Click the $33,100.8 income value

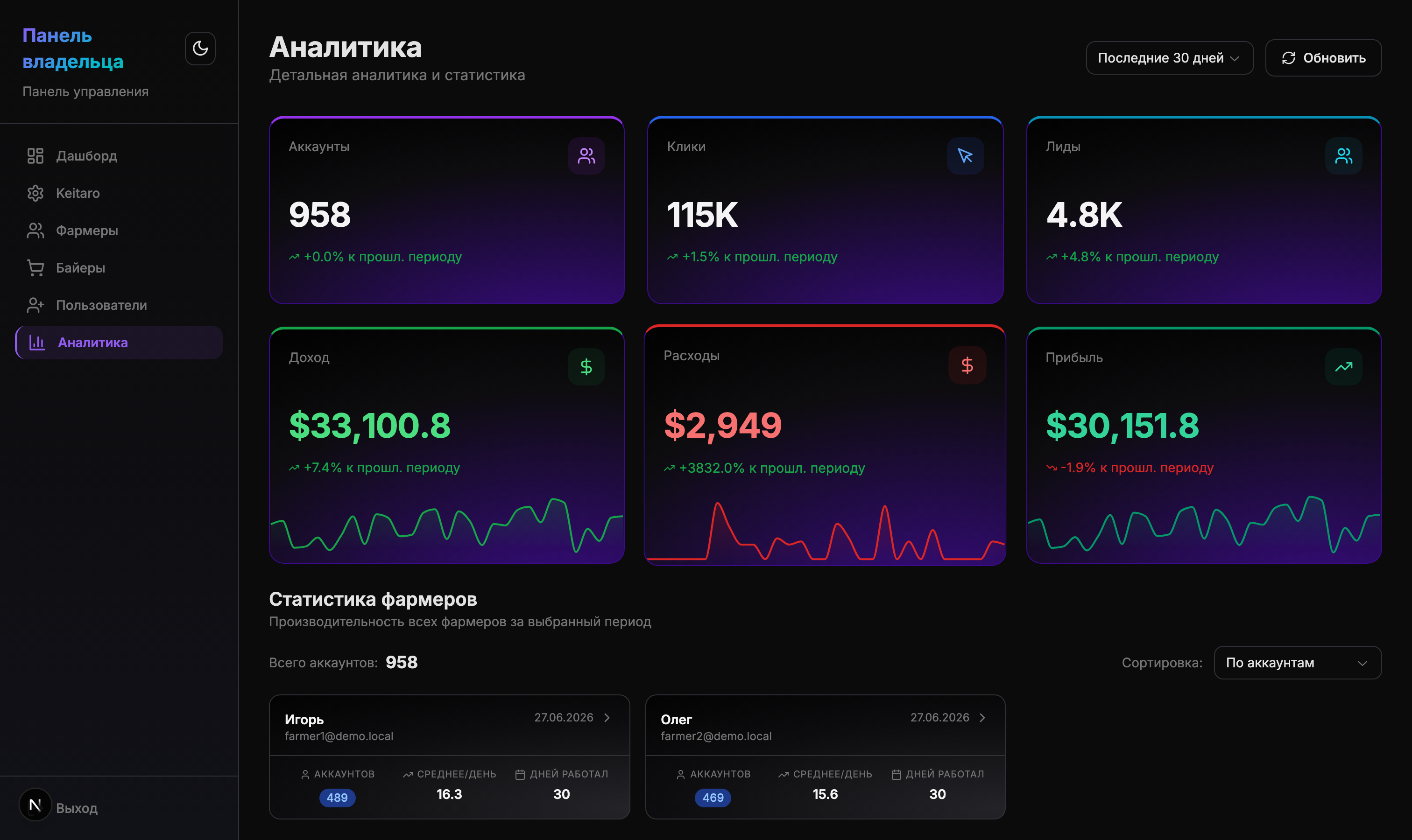tap(370, 426)
